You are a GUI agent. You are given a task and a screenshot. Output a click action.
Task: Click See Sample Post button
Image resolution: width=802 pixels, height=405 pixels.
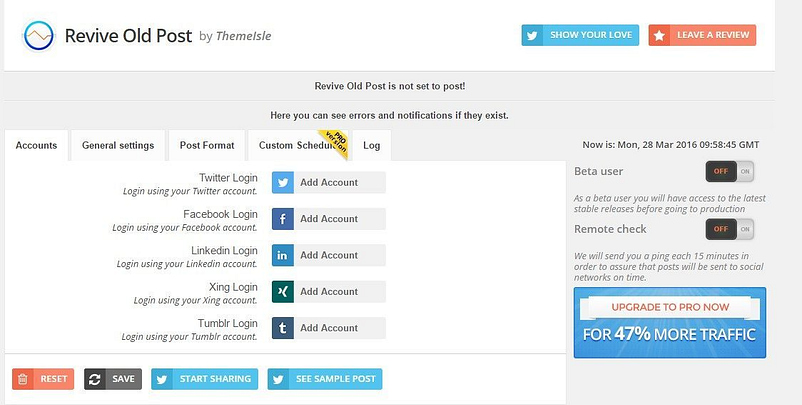tap(325, 379)
